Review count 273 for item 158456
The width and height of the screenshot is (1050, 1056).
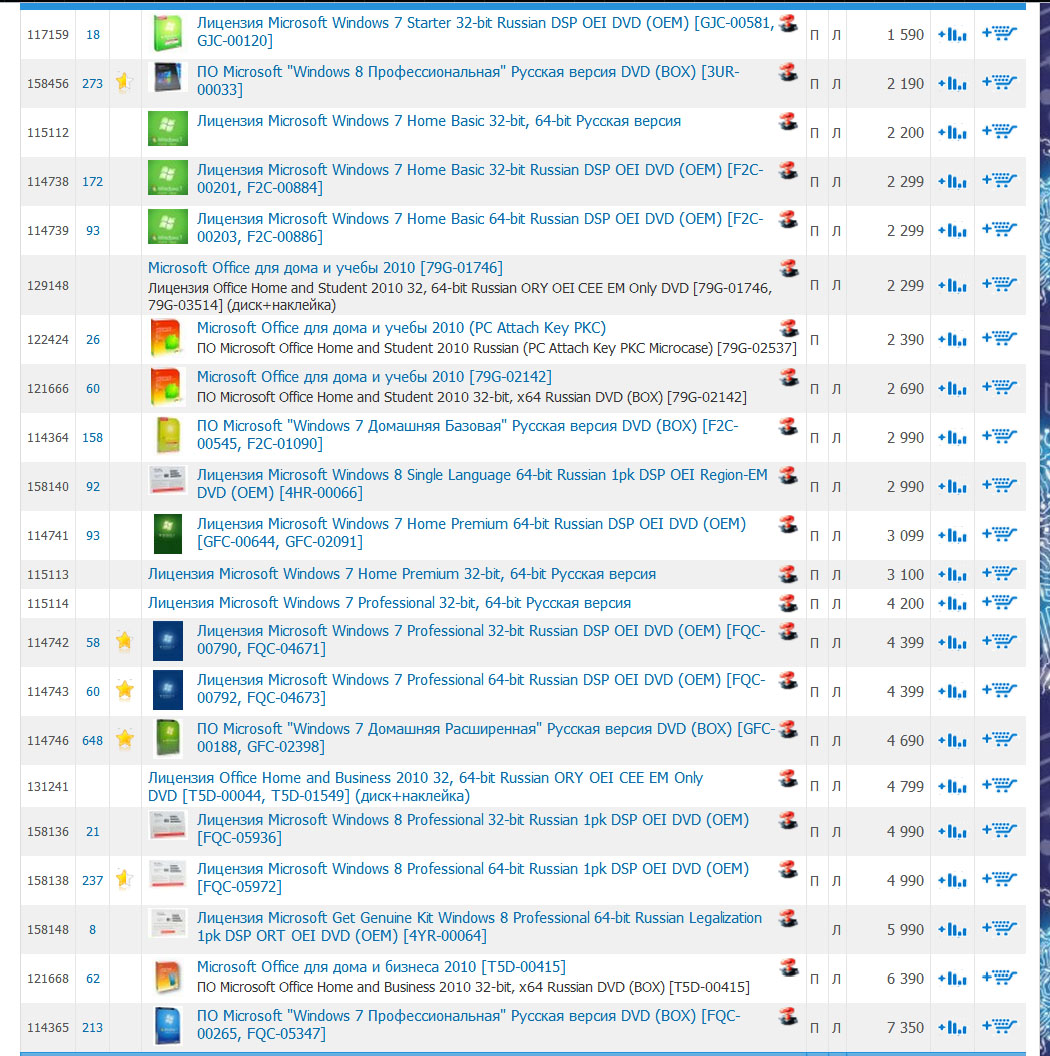pos(92,84)
